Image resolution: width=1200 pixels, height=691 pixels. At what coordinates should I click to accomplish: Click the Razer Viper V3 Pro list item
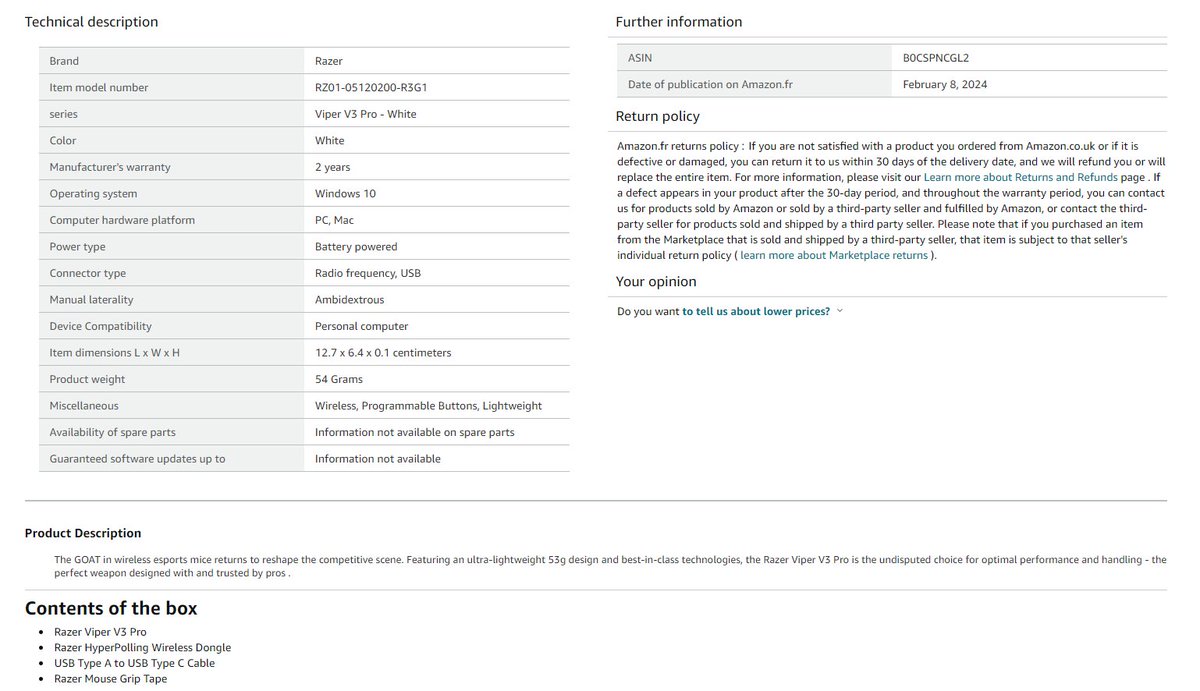(100, 632)
